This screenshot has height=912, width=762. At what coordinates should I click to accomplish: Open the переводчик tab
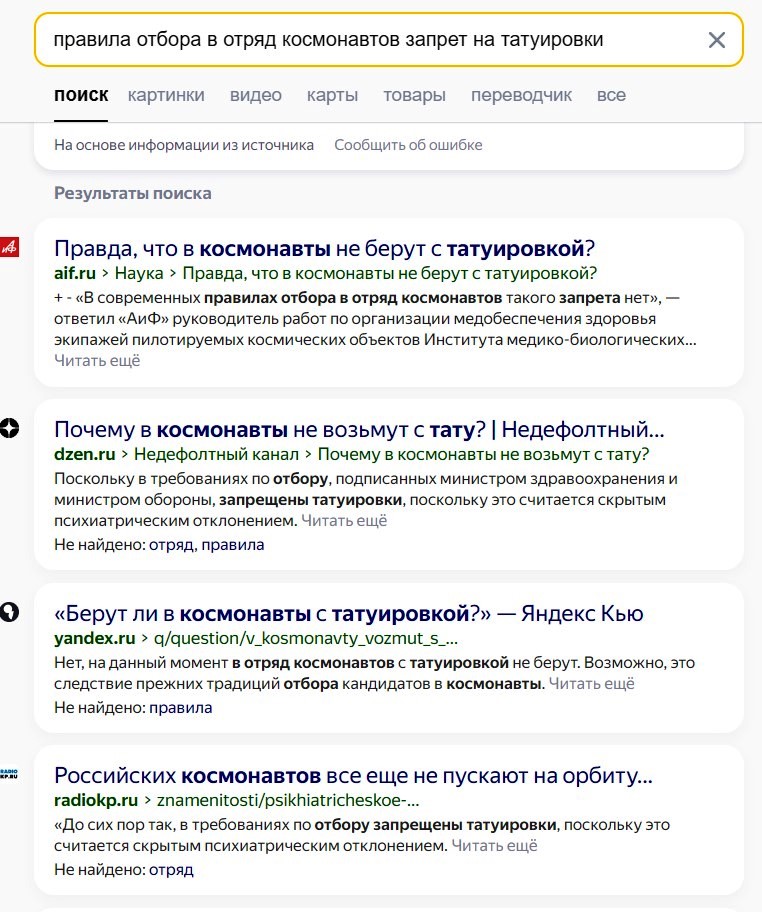pos(521,95)
